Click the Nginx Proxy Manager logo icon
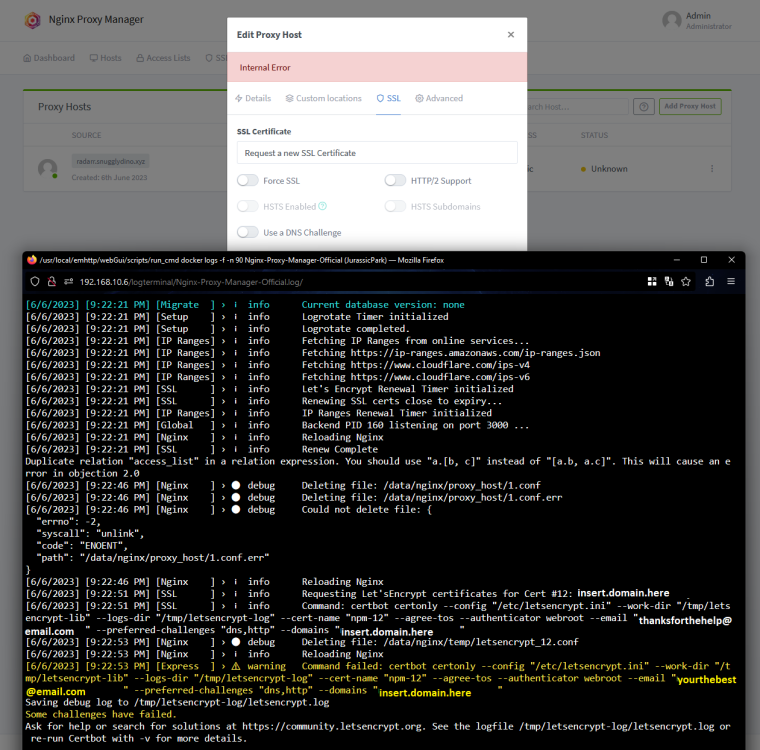760x750 pixels. tap(32, 20)
